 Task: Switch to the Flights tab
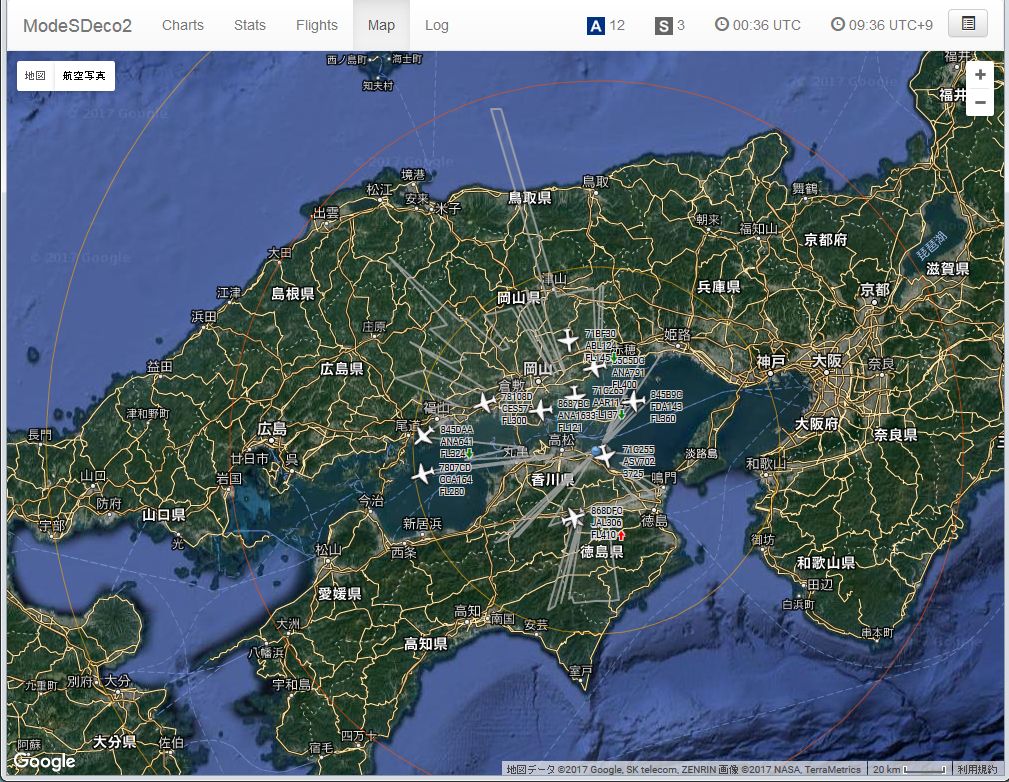tap(317, 25)
